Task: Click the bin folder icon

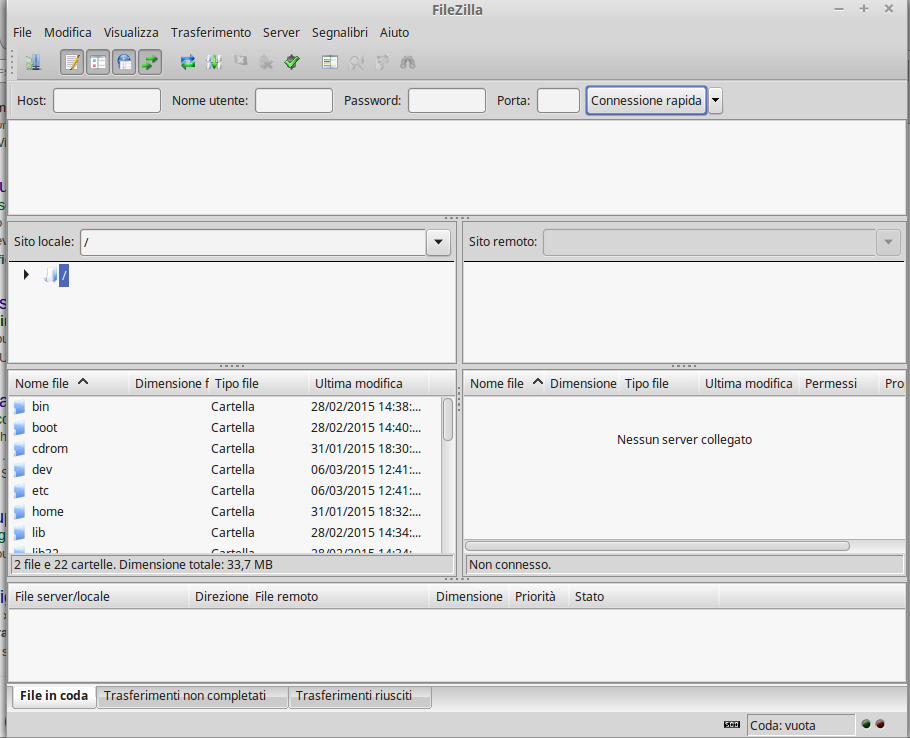Action: [x=20, y=407]
